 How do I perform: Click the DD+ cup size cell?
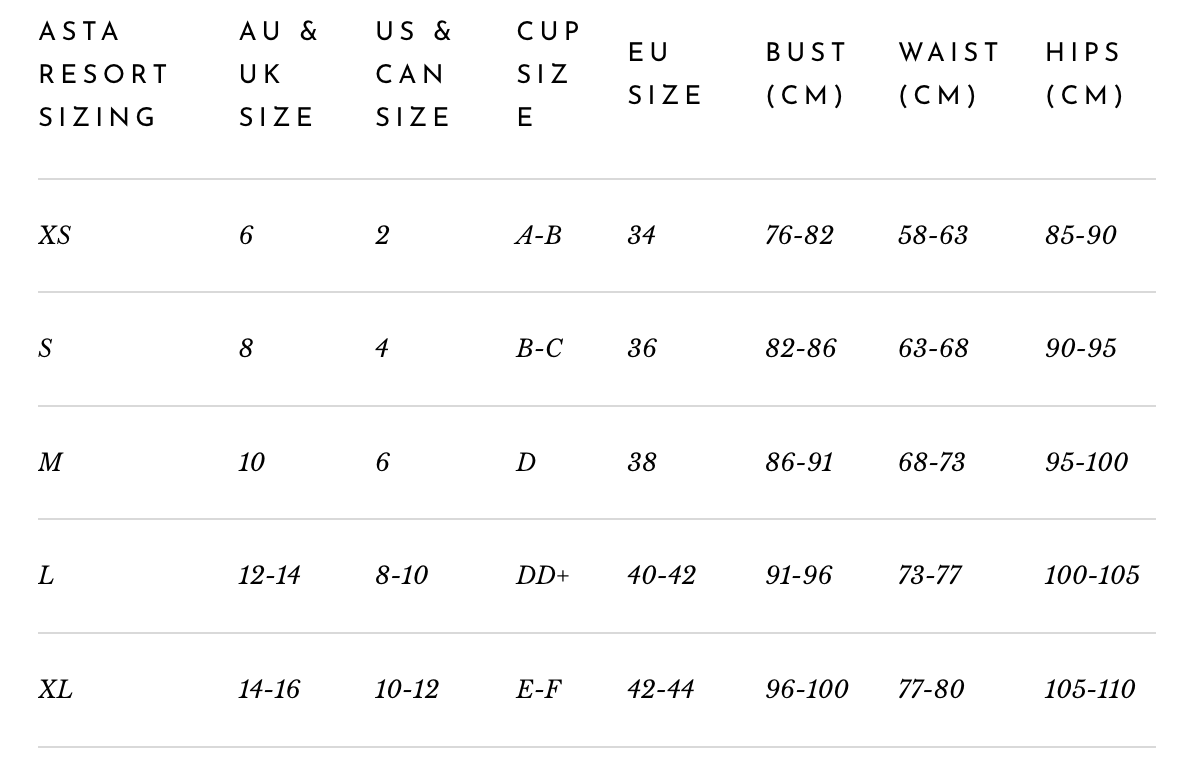(x=543, y=576)
